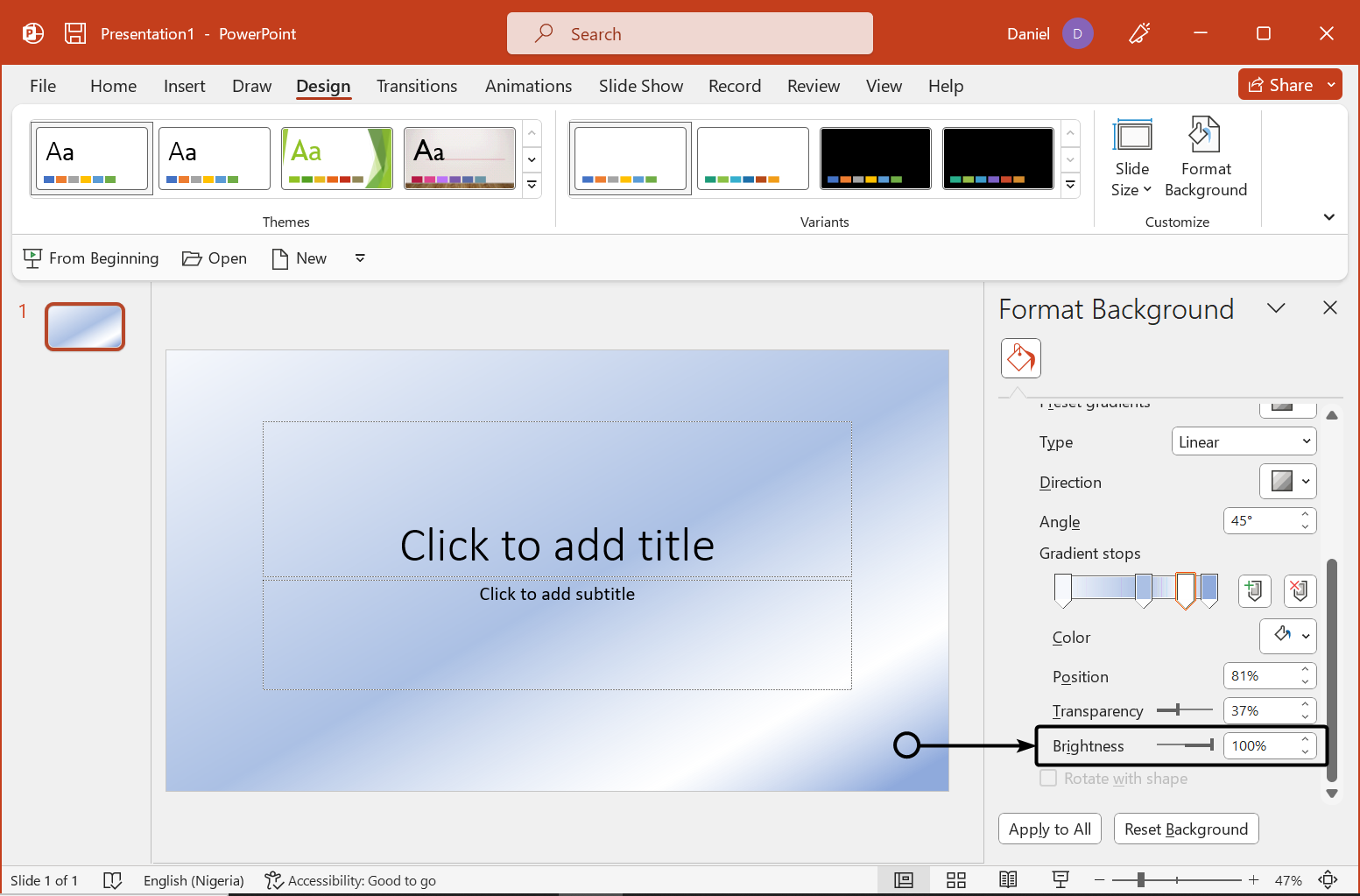Click the Apply to All button
This screenshot has height=896, width=1360.
coord(1049,829)
